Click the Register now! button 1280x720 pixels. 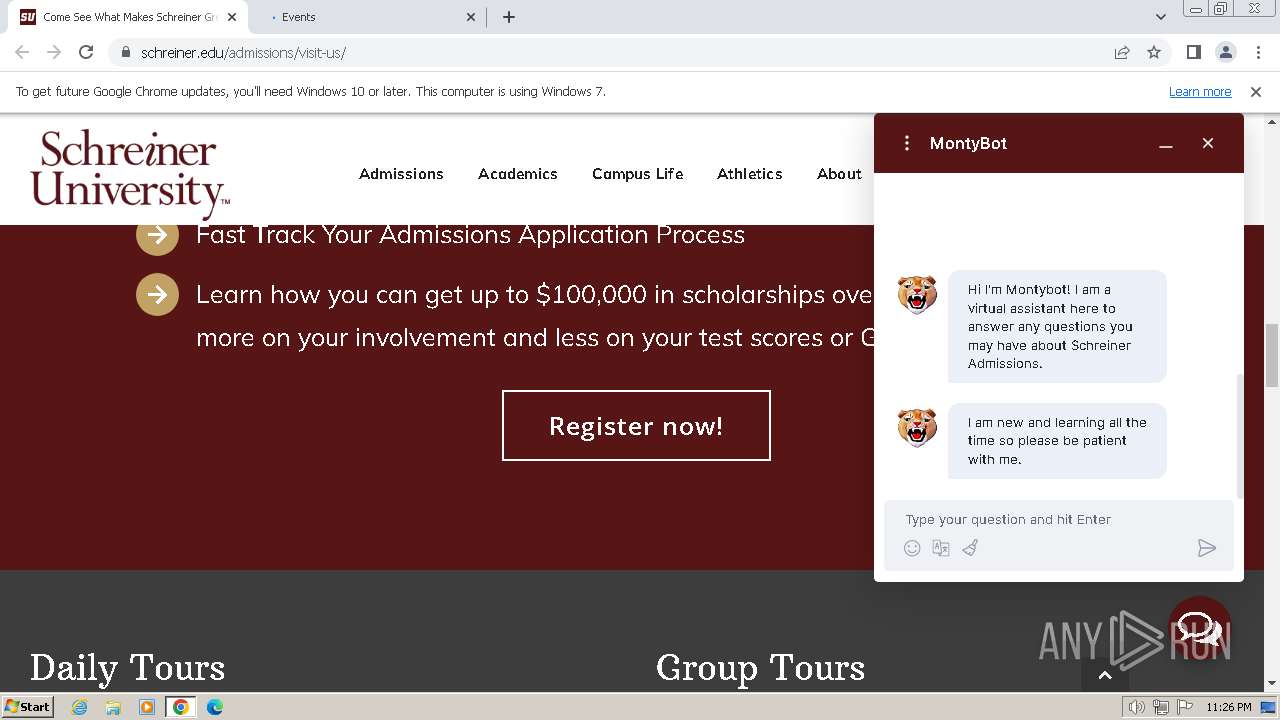tap(636, 426)
